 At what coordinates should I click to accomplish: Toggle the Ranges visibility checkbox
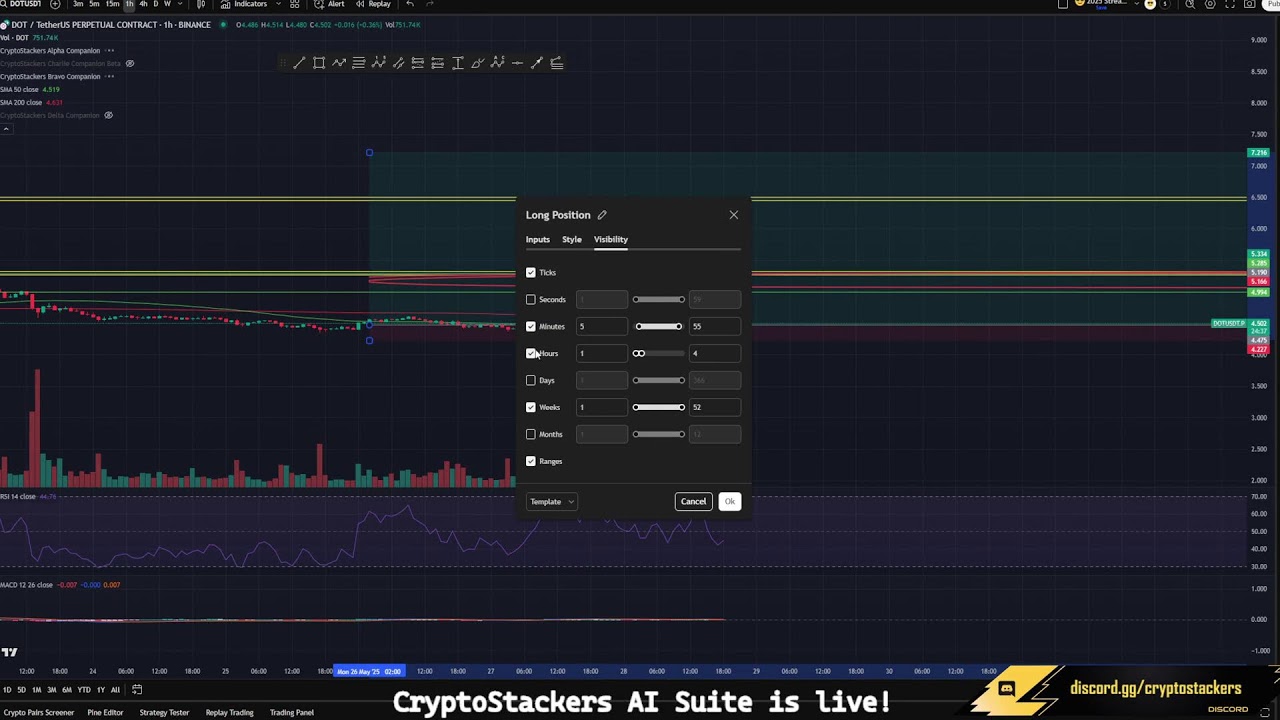(x=531, y=461)
